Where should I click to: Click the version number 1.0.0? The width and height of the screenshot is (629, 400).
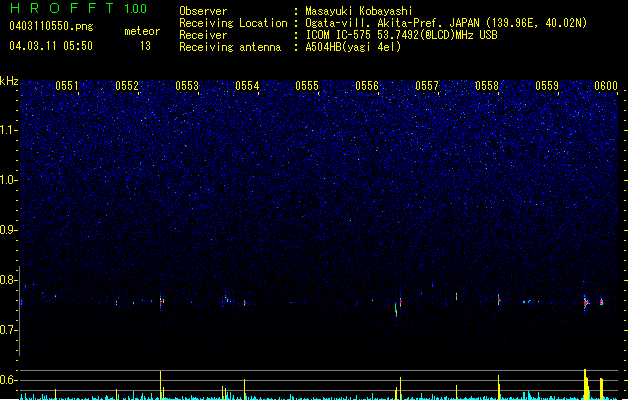[x=135, y=9]
